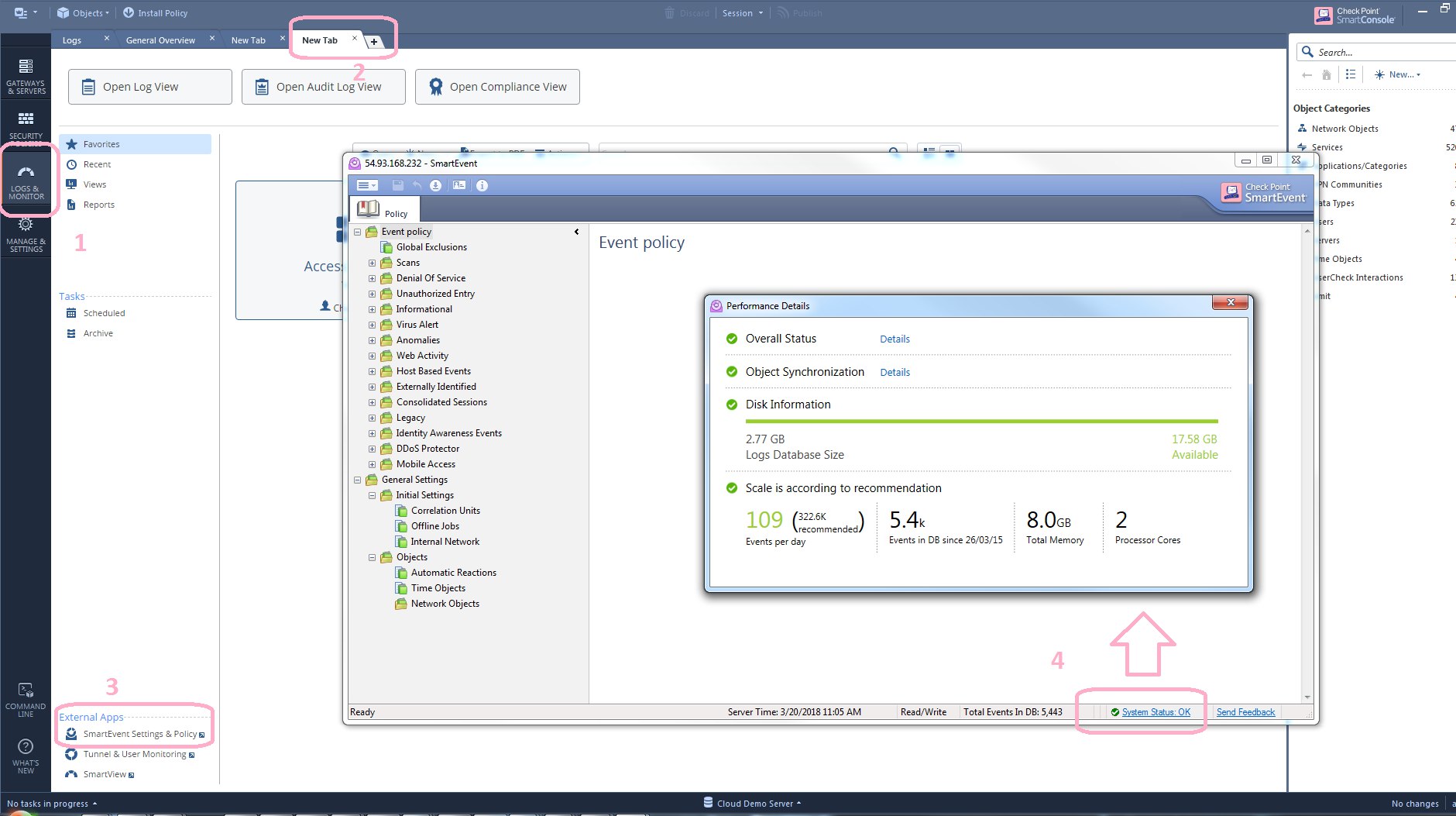Select Favorites in the left list
The image size is (1456, 816).
135,144
